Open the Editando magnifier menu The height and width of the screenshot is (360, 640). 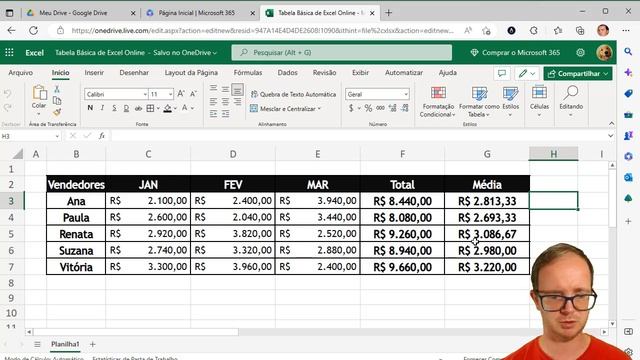(x=571, y=102)
